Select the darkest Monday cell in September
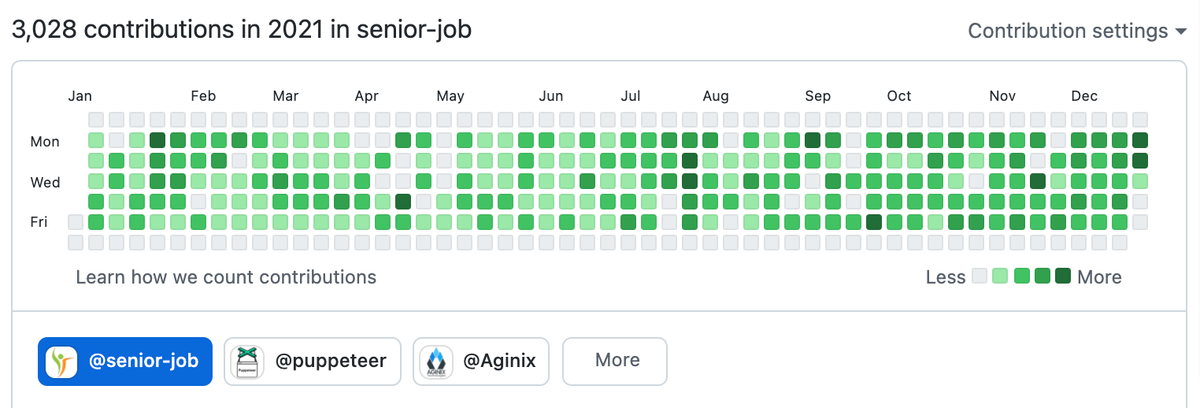Screen dimensions: 1200x408 coord(813,140)
